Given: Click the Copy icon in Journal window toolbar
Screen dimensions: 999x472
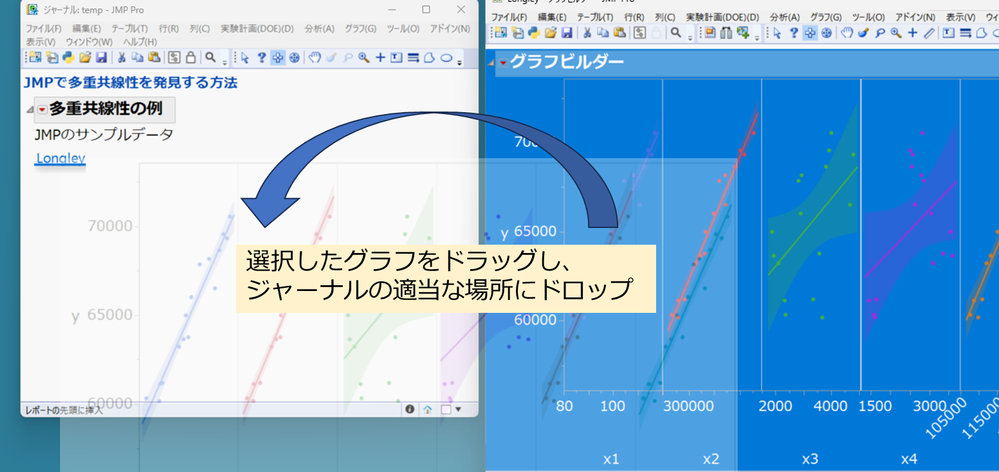Looking at the screenshot, I should tap(138, 57).
